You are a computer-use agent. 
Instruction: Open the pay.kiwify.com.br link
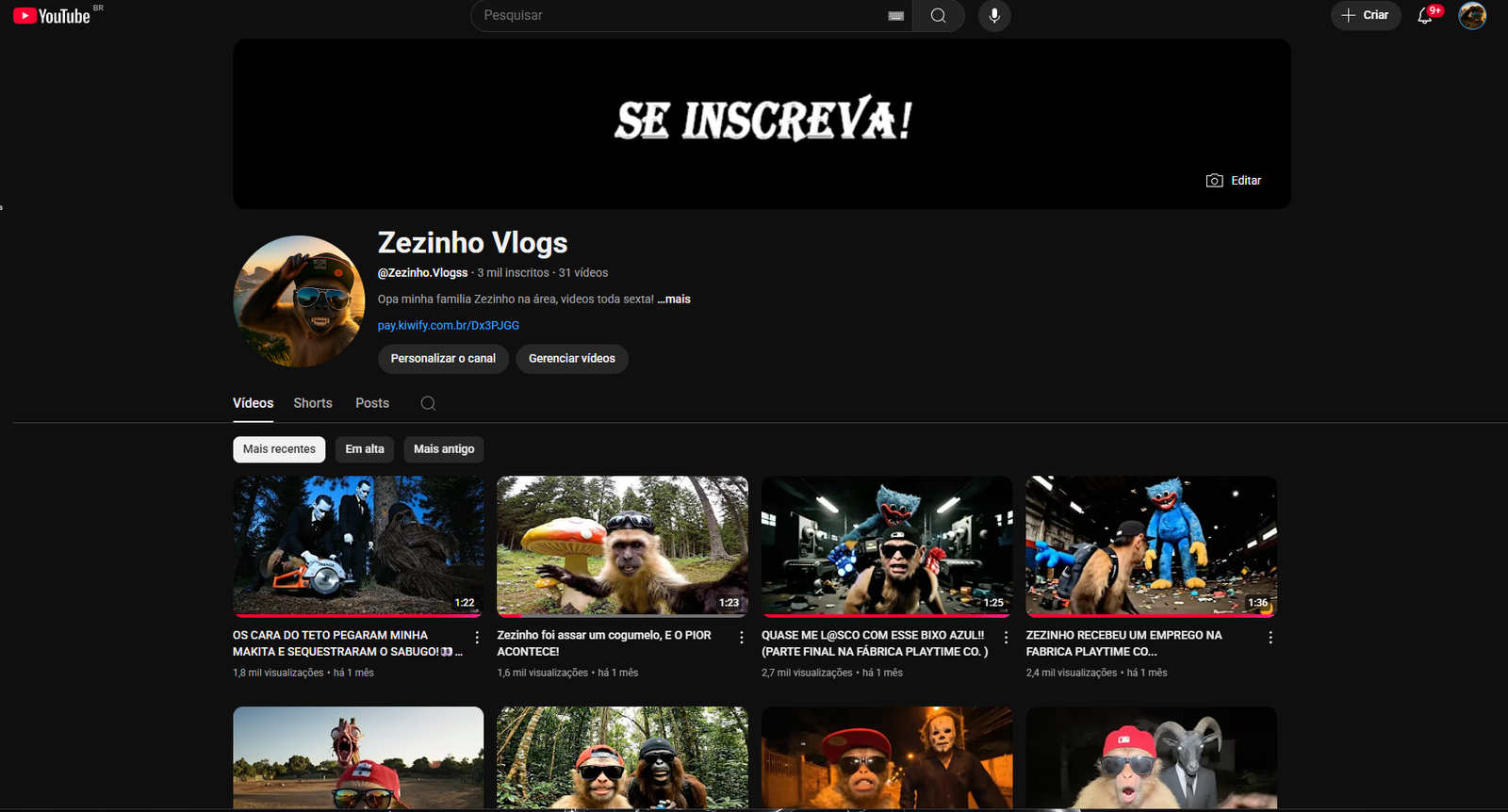(449, 325)
